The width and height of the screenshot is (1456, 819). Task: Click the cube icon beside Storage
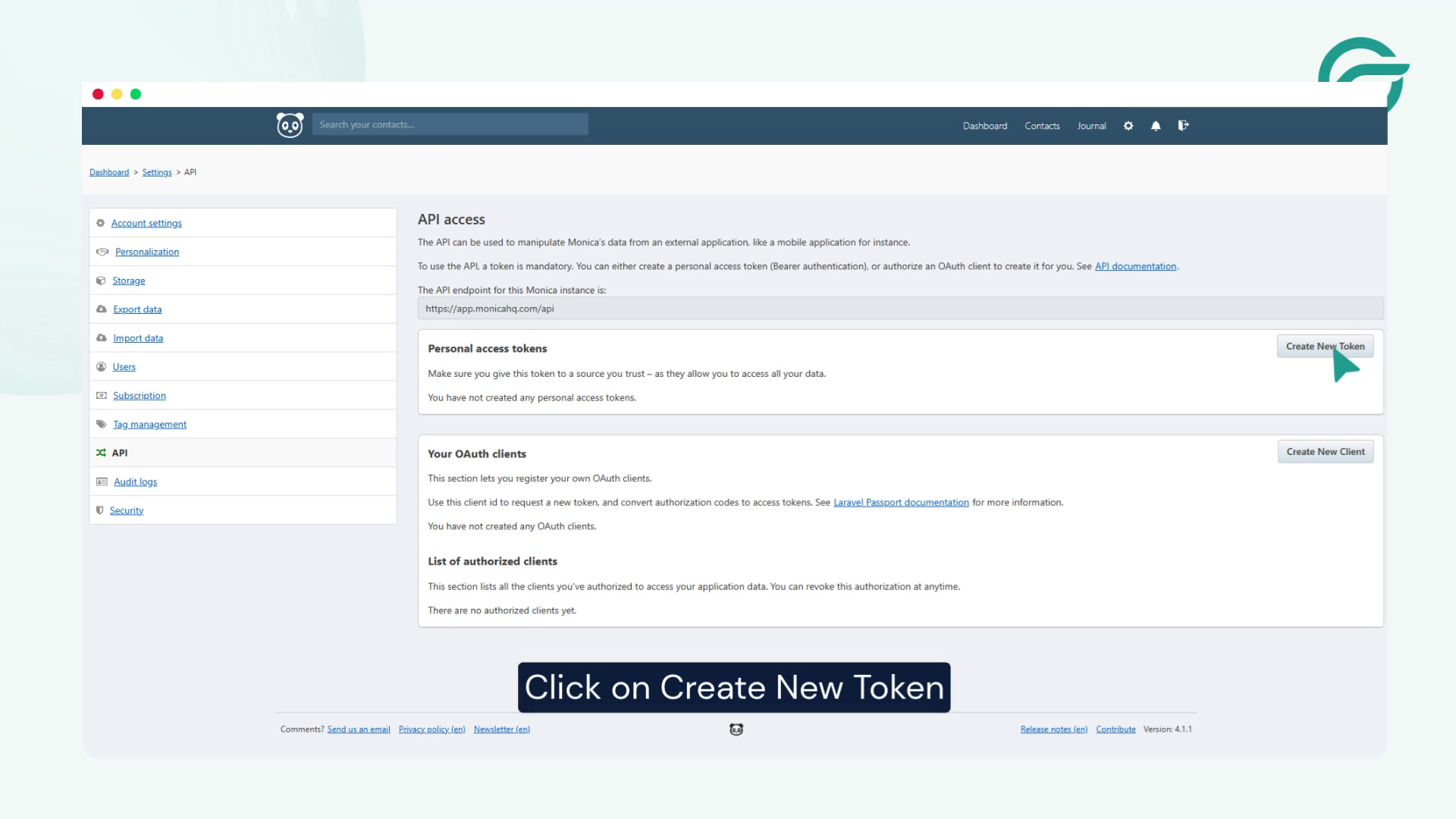101,281
